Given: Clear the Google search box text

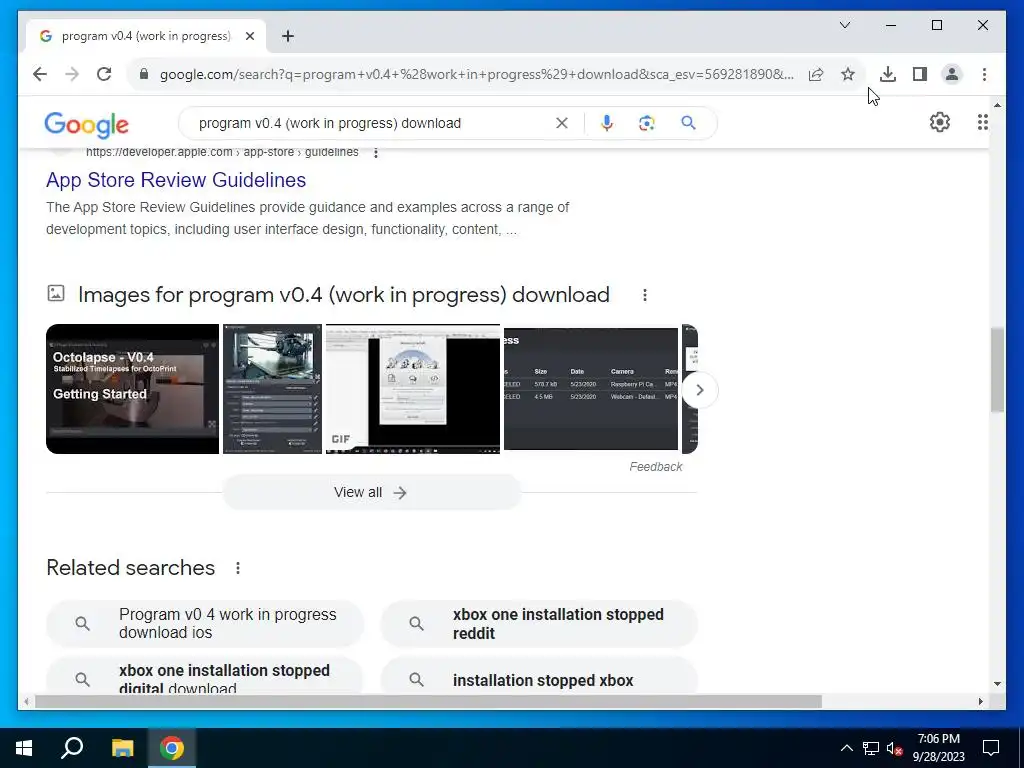Looking at the screenshot, I should click(x=562, y=123).
